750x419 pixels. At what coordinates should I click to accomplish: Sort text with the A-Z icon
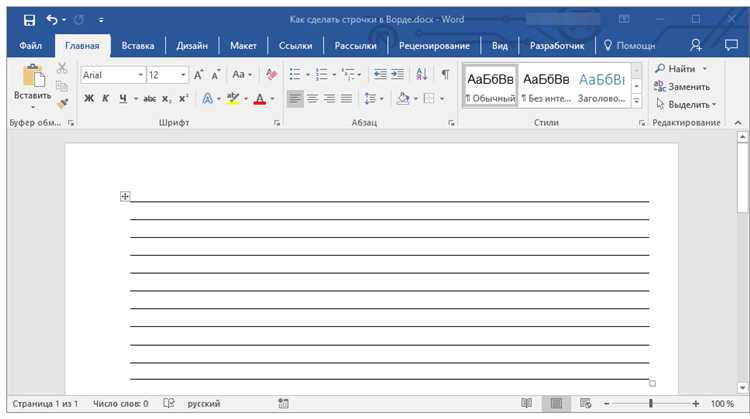pos(421,74)
